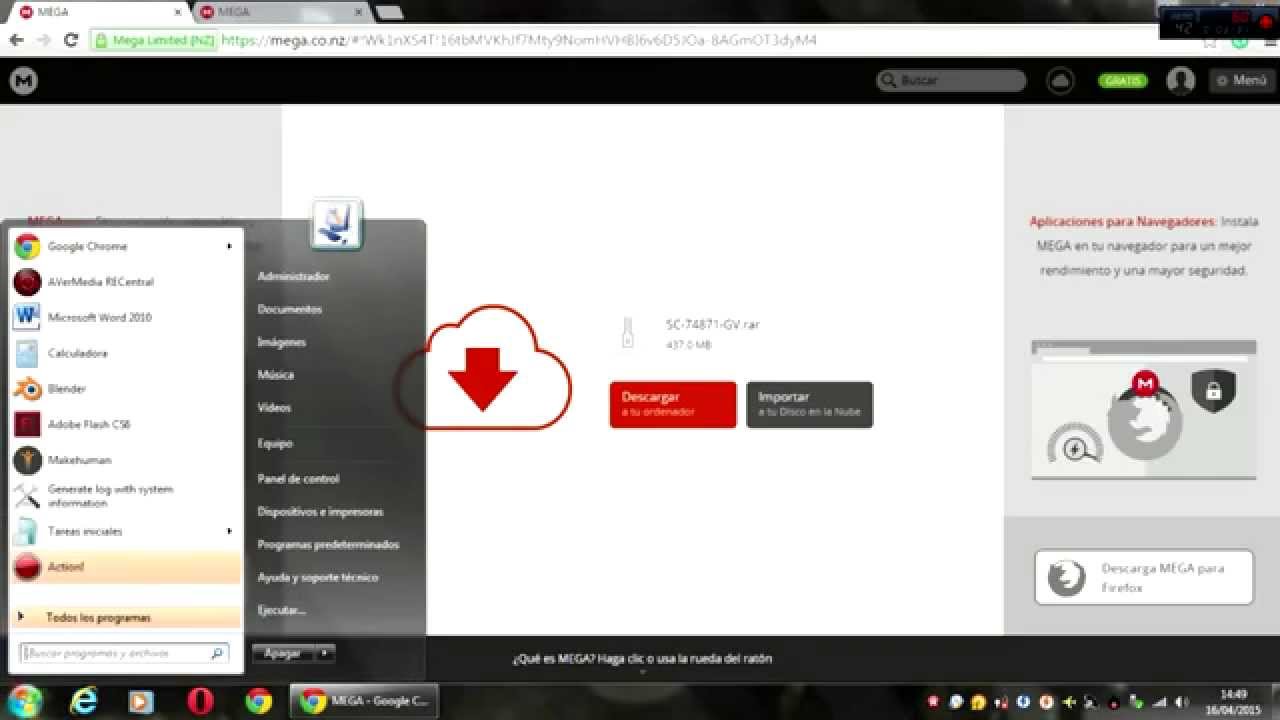The height and width of the screenshot is (720, 1280).
Task: Click the user account picture in start menu
Action: pos(336,224)
